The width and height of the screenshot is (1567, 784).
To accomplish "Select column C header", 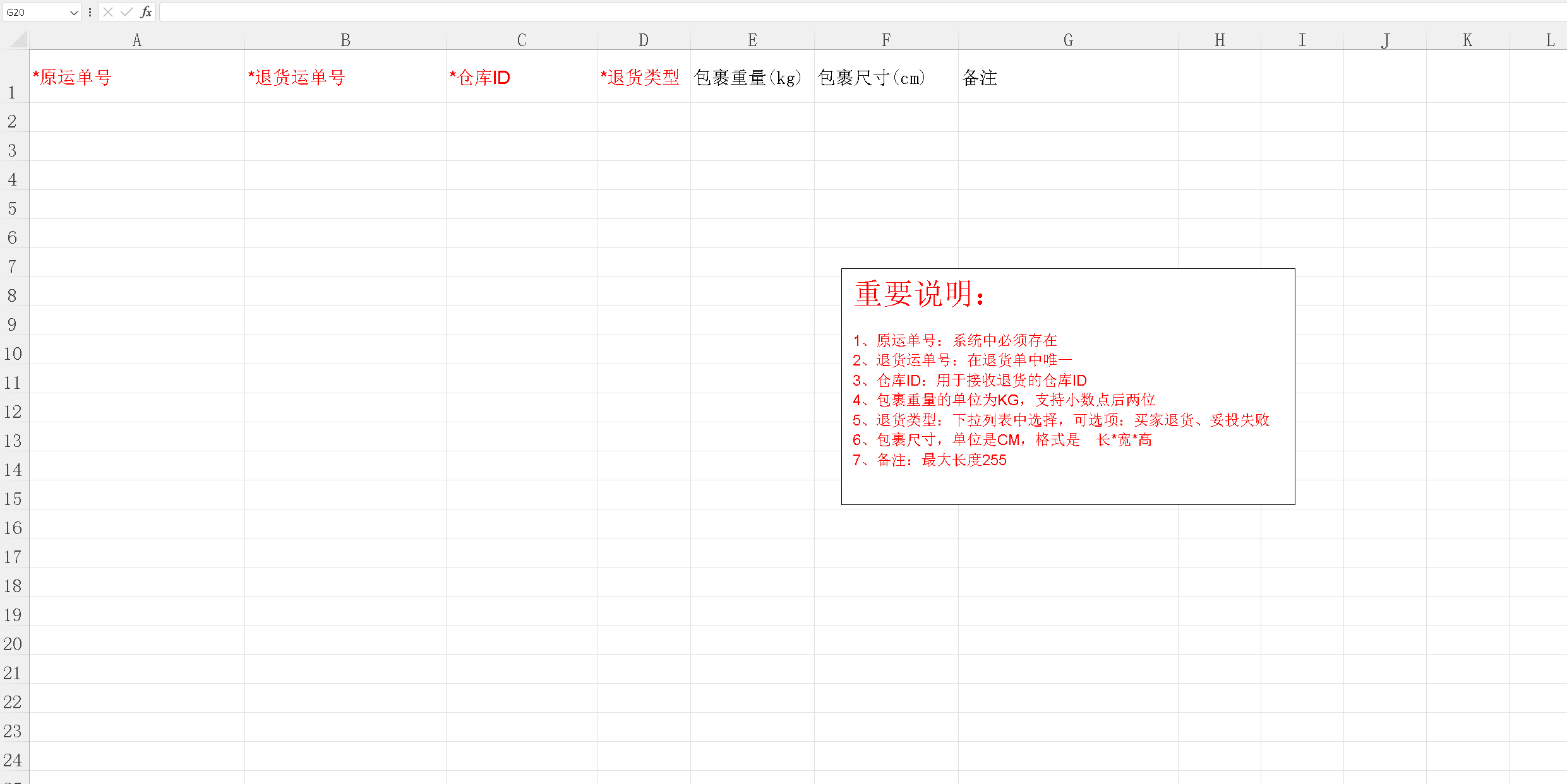I will [522, 40].
